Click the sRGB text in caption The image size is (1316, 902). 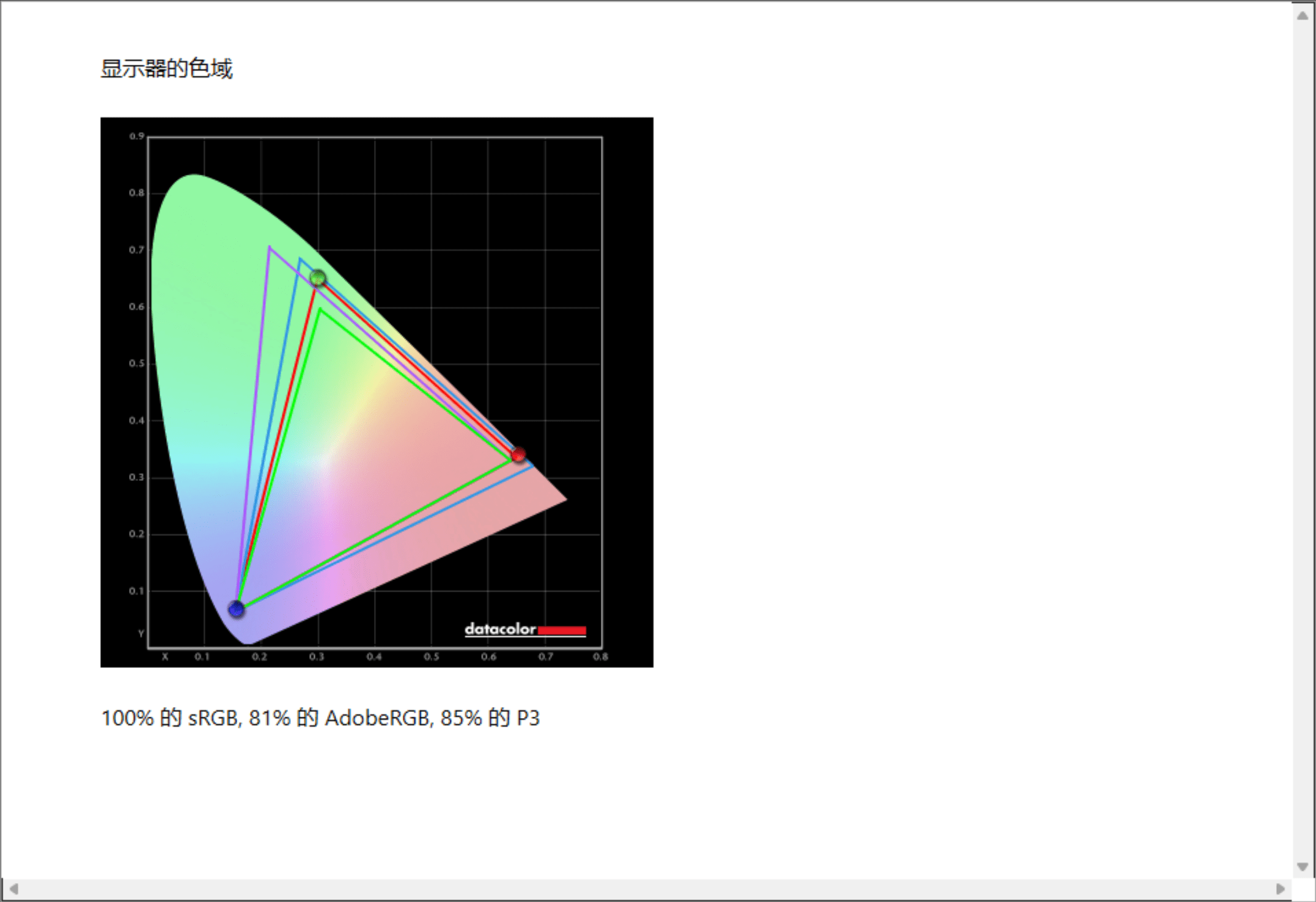pos(212,718)
